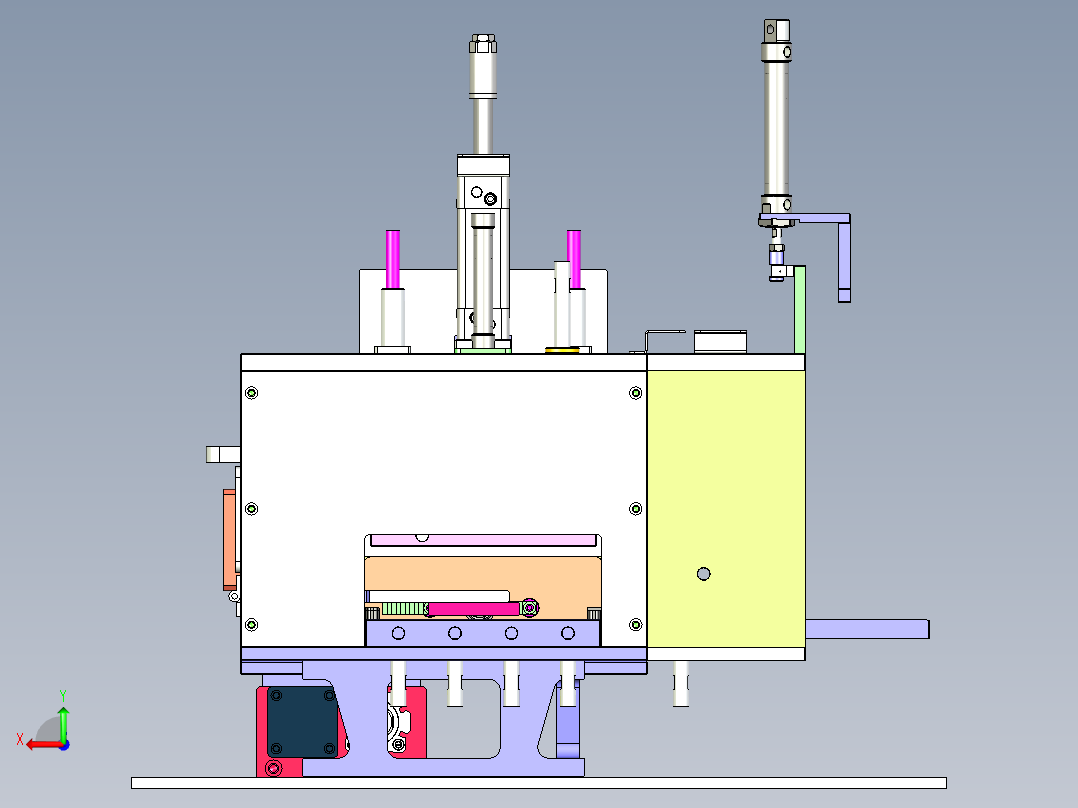Screen dimensions: 1078x808
Task: Select the green ribbed spring part inside the window
Action: pos(404,609)
